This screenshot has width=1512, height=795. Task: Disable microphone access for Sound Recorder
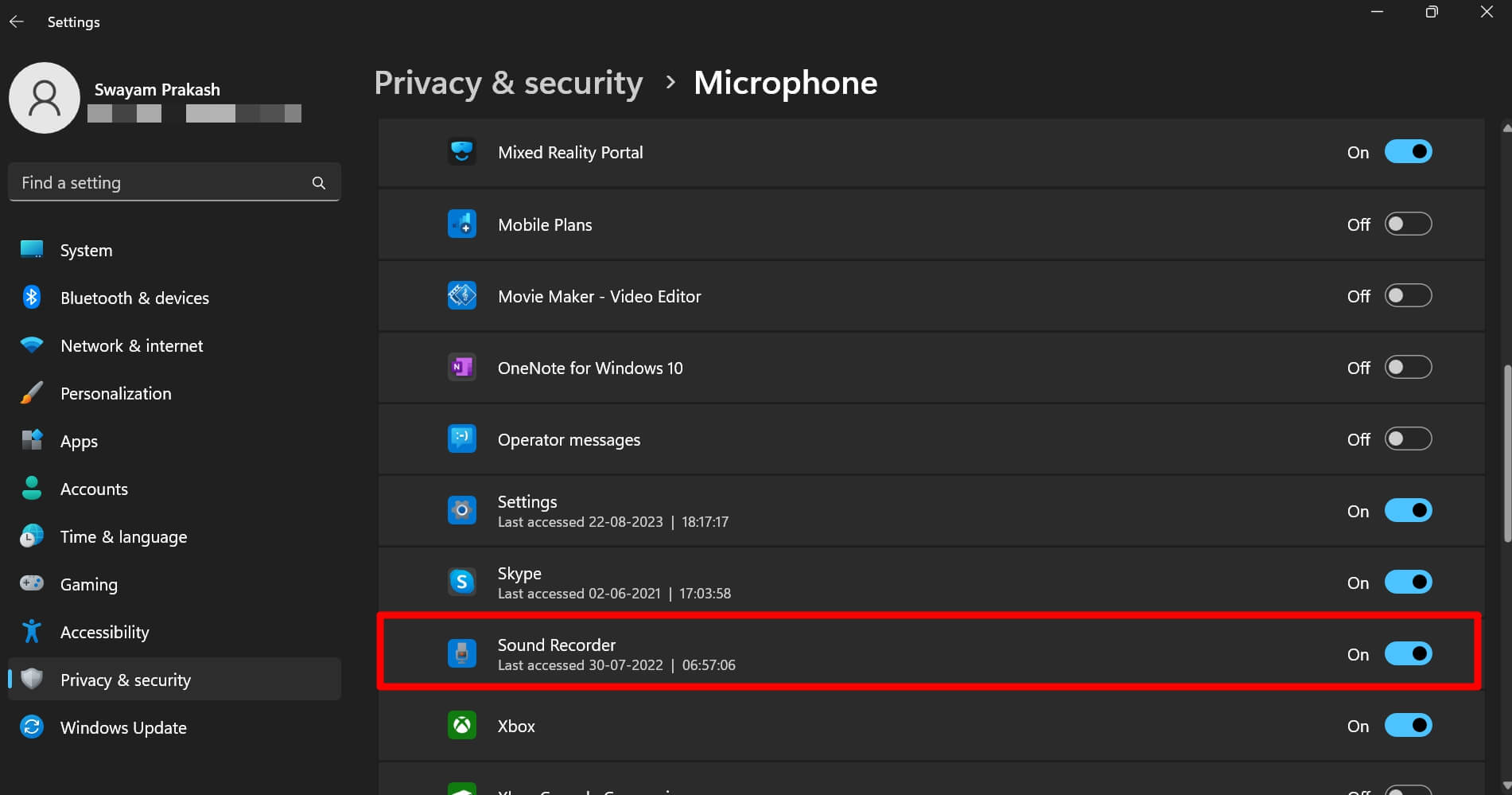(1408, 653)
